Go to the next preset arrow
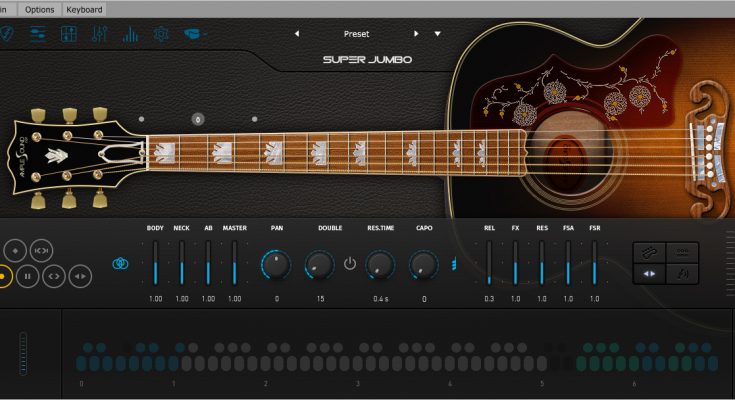This screenshot has width=735, height=400. coord(417,34)
